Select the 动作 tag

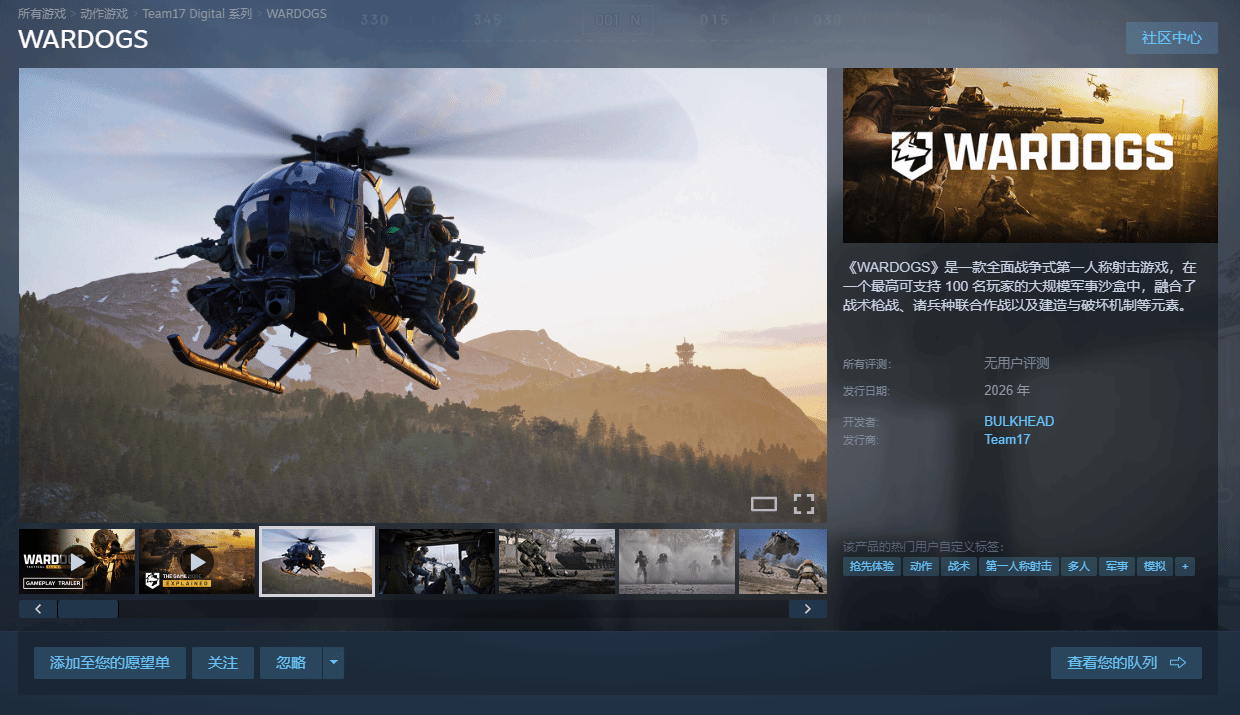pos(920,566)
